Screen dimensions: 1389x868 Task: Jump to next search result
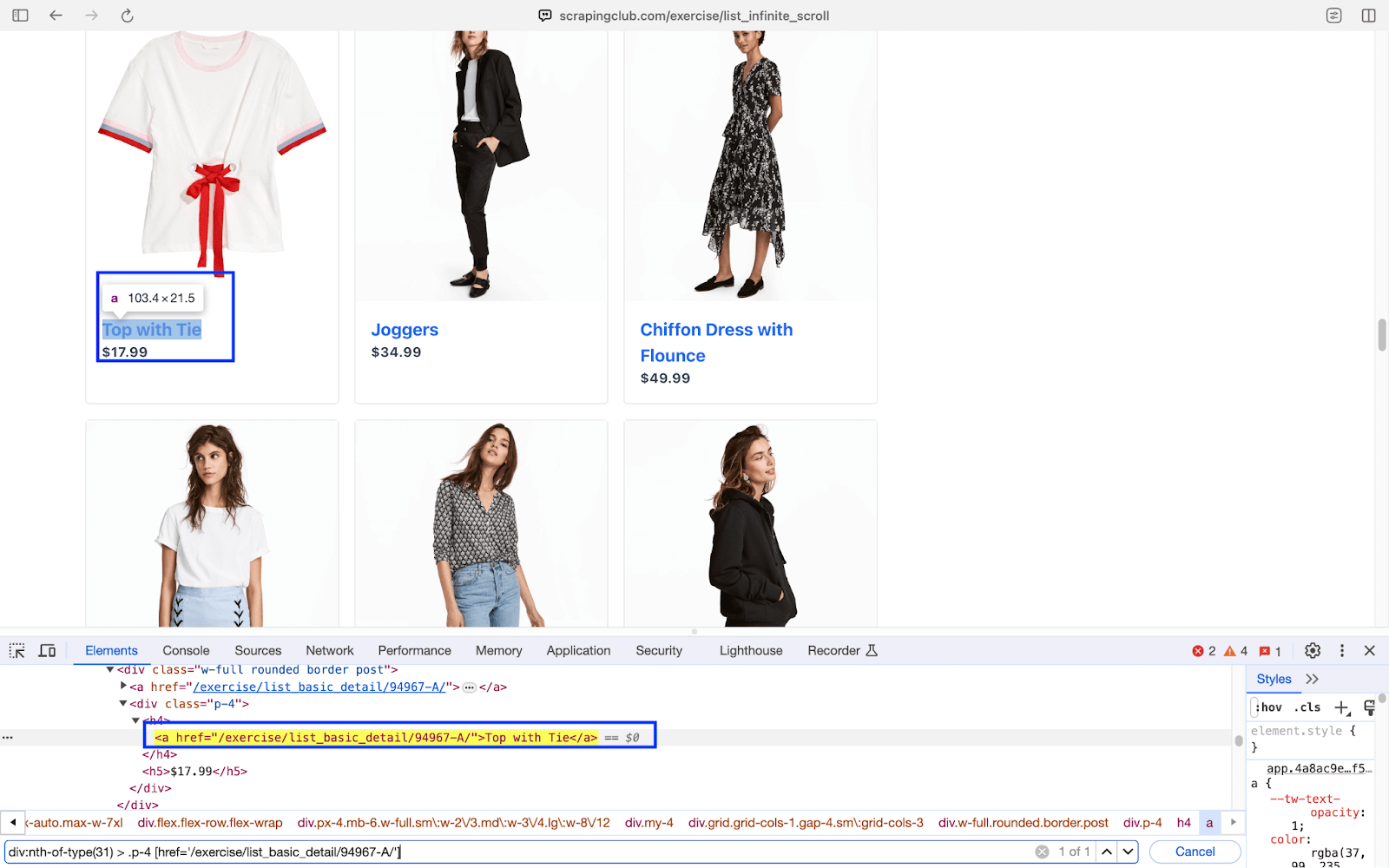[1128, 852]
